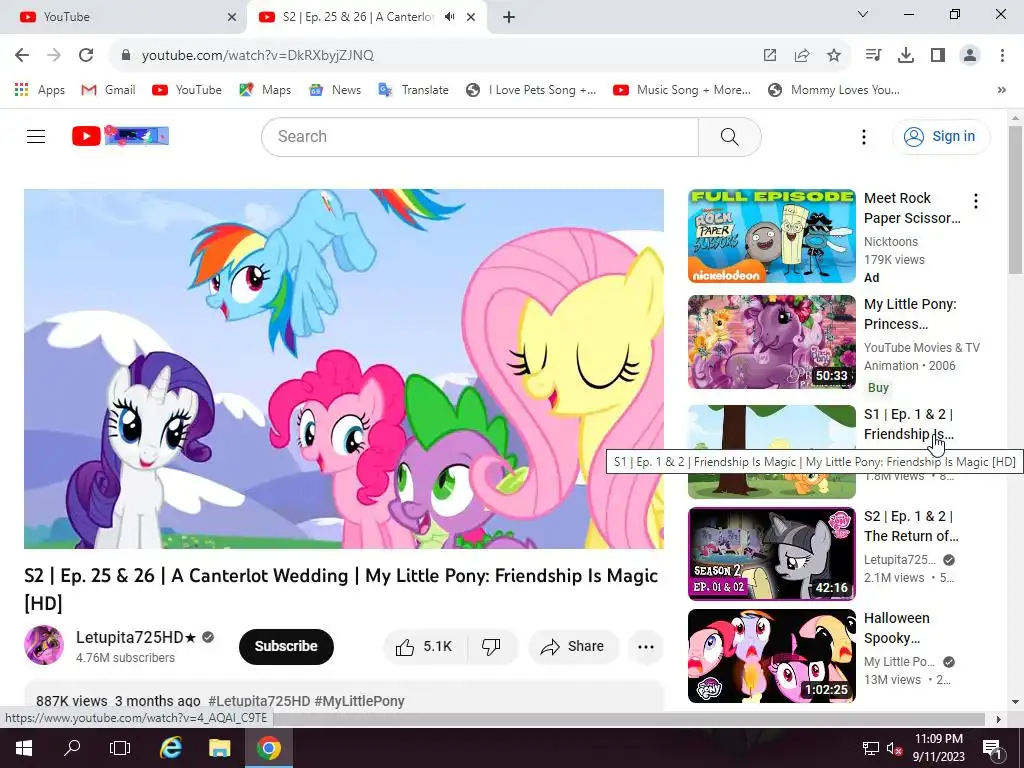The width and height of the screenshot is (1024, 768).
Task: Focus the YouTube search field
Action: pyautogui.click(x=480, y=136)
